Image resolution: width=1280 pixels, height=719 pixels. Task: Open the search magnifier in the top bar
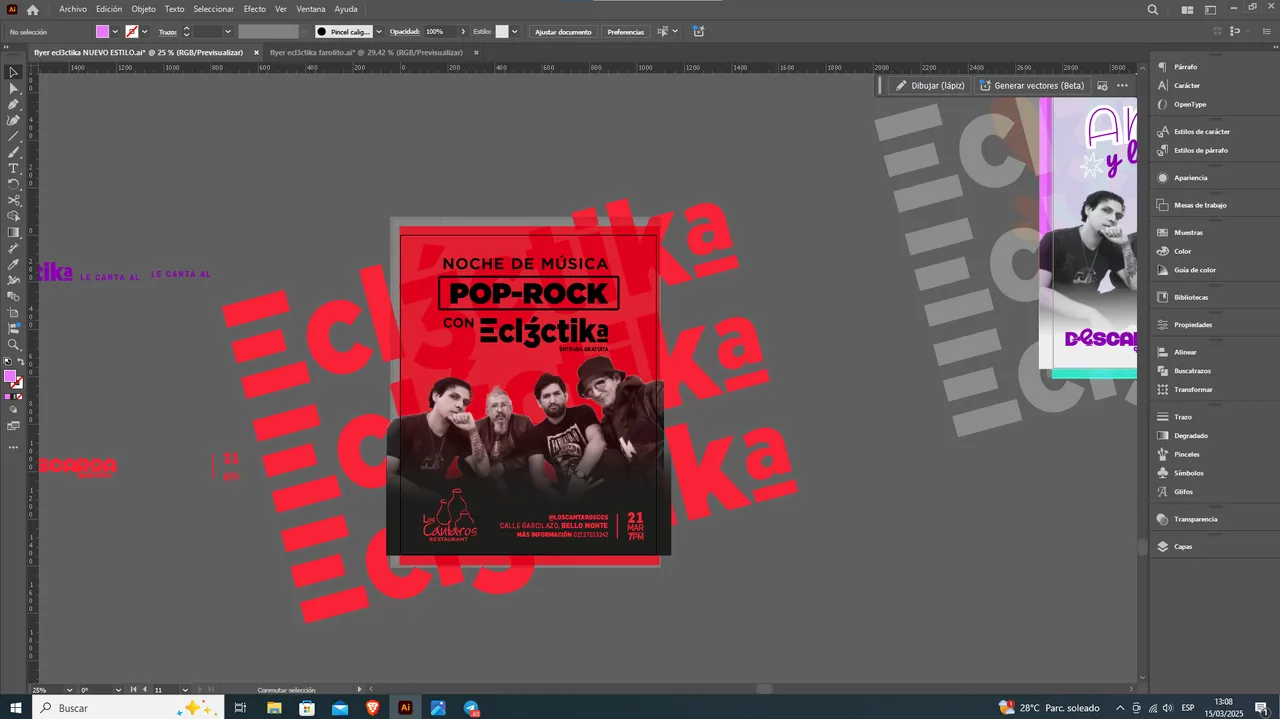1153,9
